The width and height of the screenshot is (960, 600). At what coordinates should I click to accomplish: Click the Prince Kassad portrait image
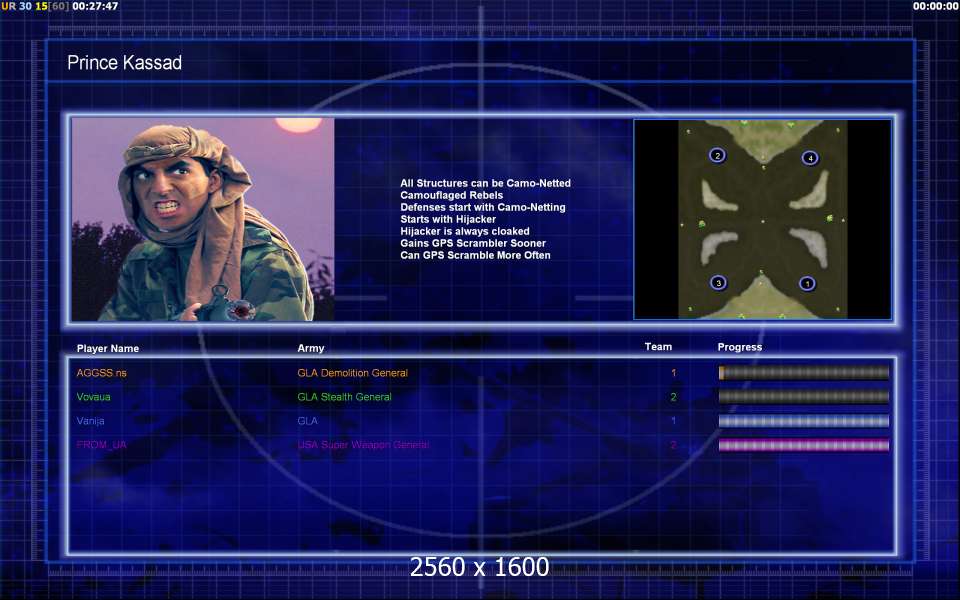coord(203,220)
